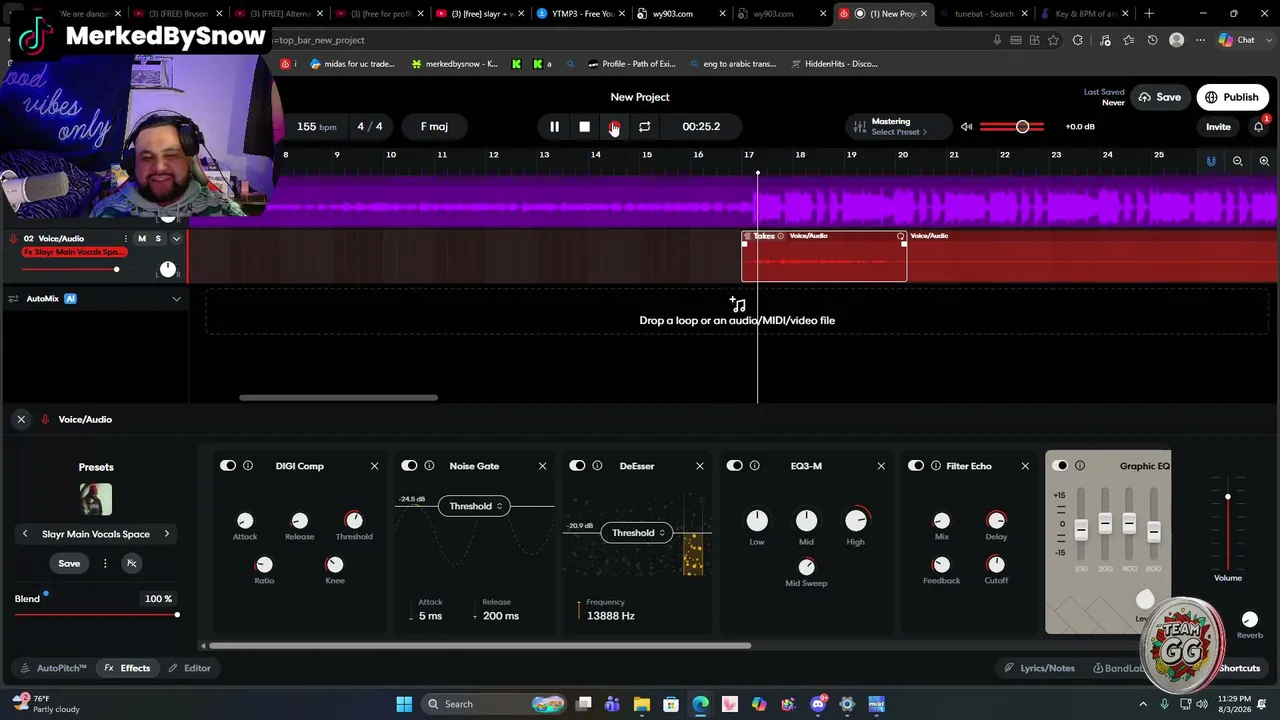1280x720 pixels.
Task: Turn the Voice/Audio track pan knob
Action: click(167, 269)
